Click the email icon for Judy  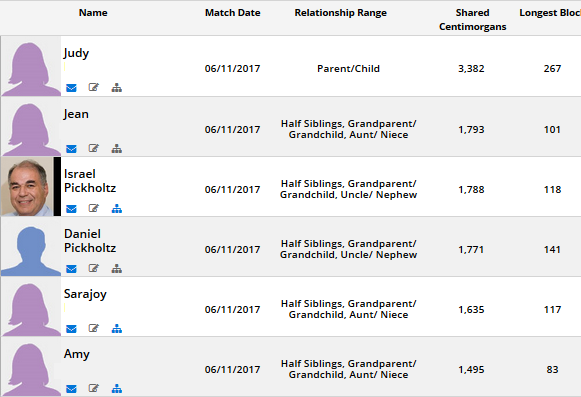coord(71,88)
